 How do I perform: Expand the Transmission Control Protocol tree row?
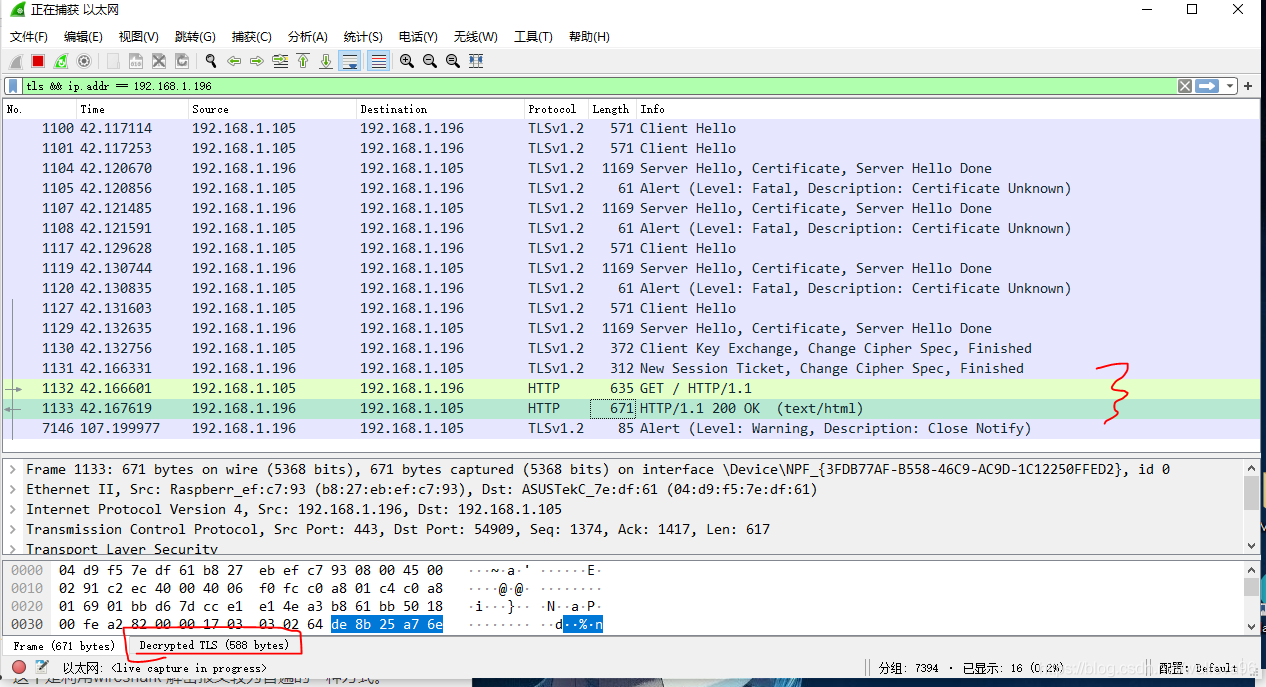tap(11, 529)
